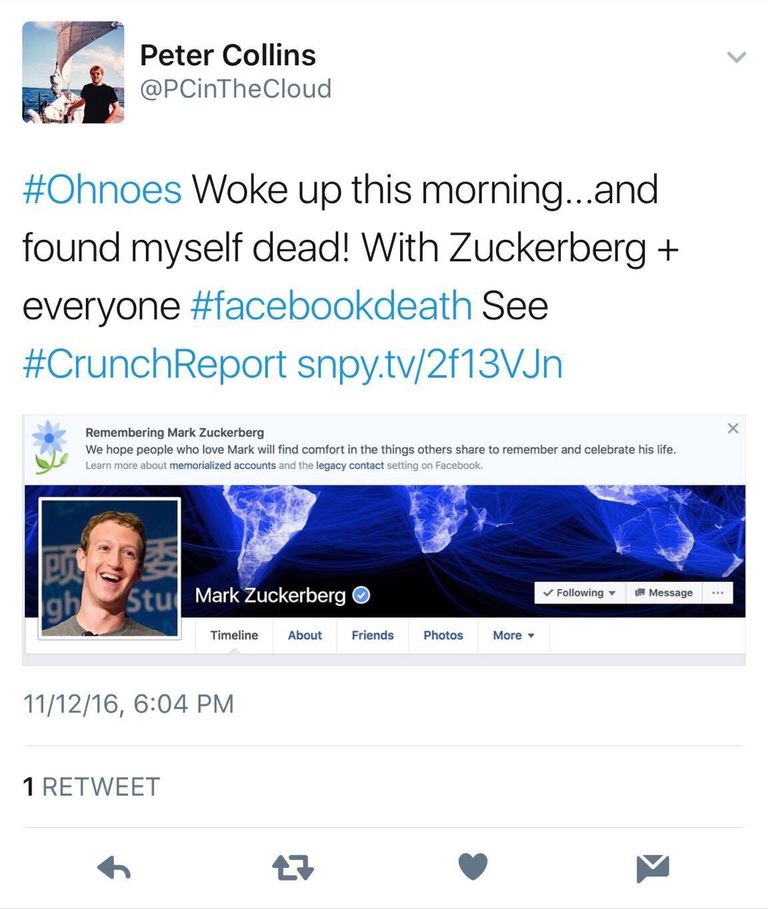
Task: Click the memorial flower icon in banner
Action: point(50,446)
